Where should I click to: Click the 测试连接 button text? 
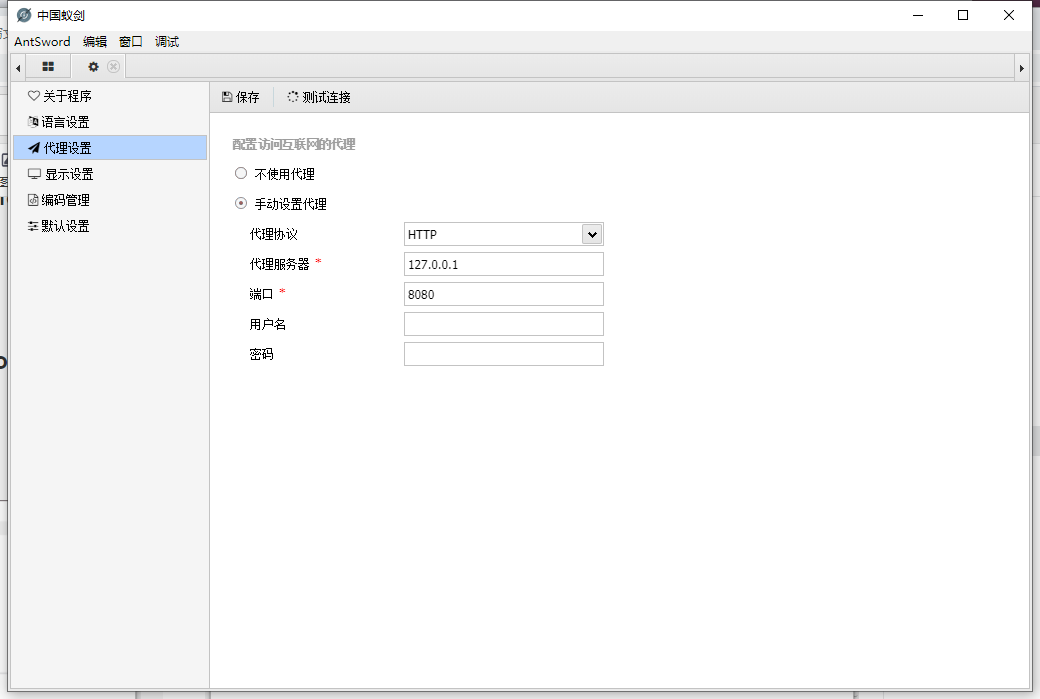tap(326, 97)
